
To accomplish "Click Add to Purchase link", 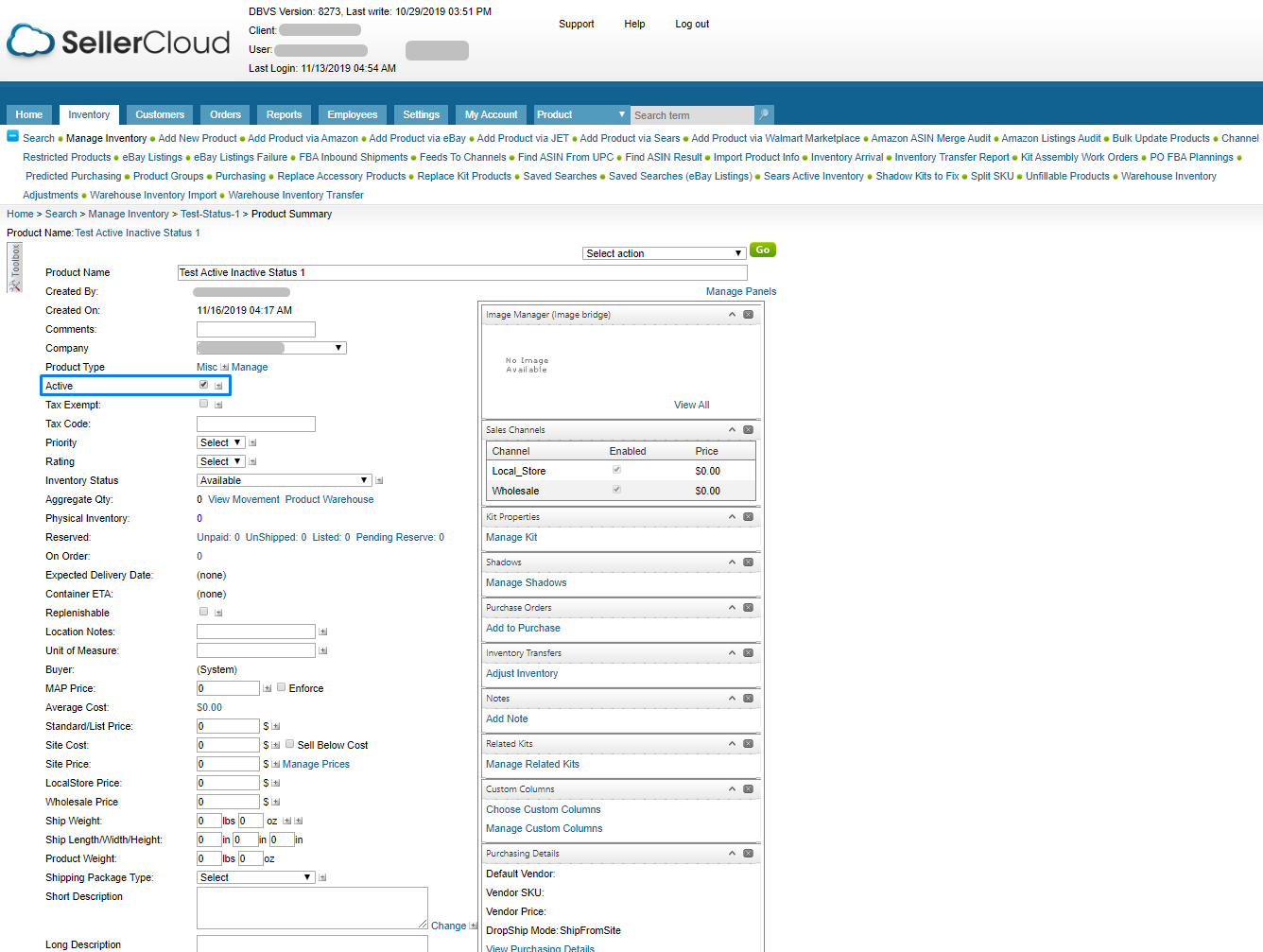I will (523, 629).
